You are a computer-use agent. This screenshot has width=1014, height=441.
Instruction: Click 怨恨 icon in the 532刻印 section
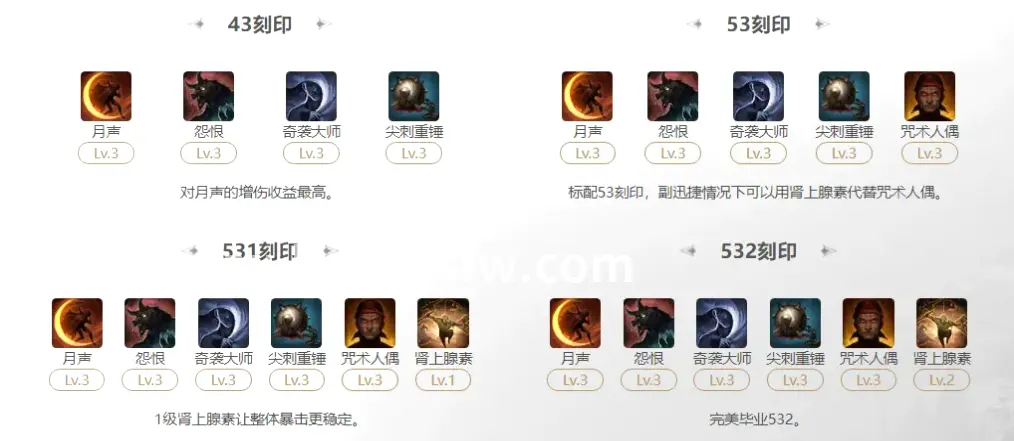pyautogui.click(x=649, y=323)
